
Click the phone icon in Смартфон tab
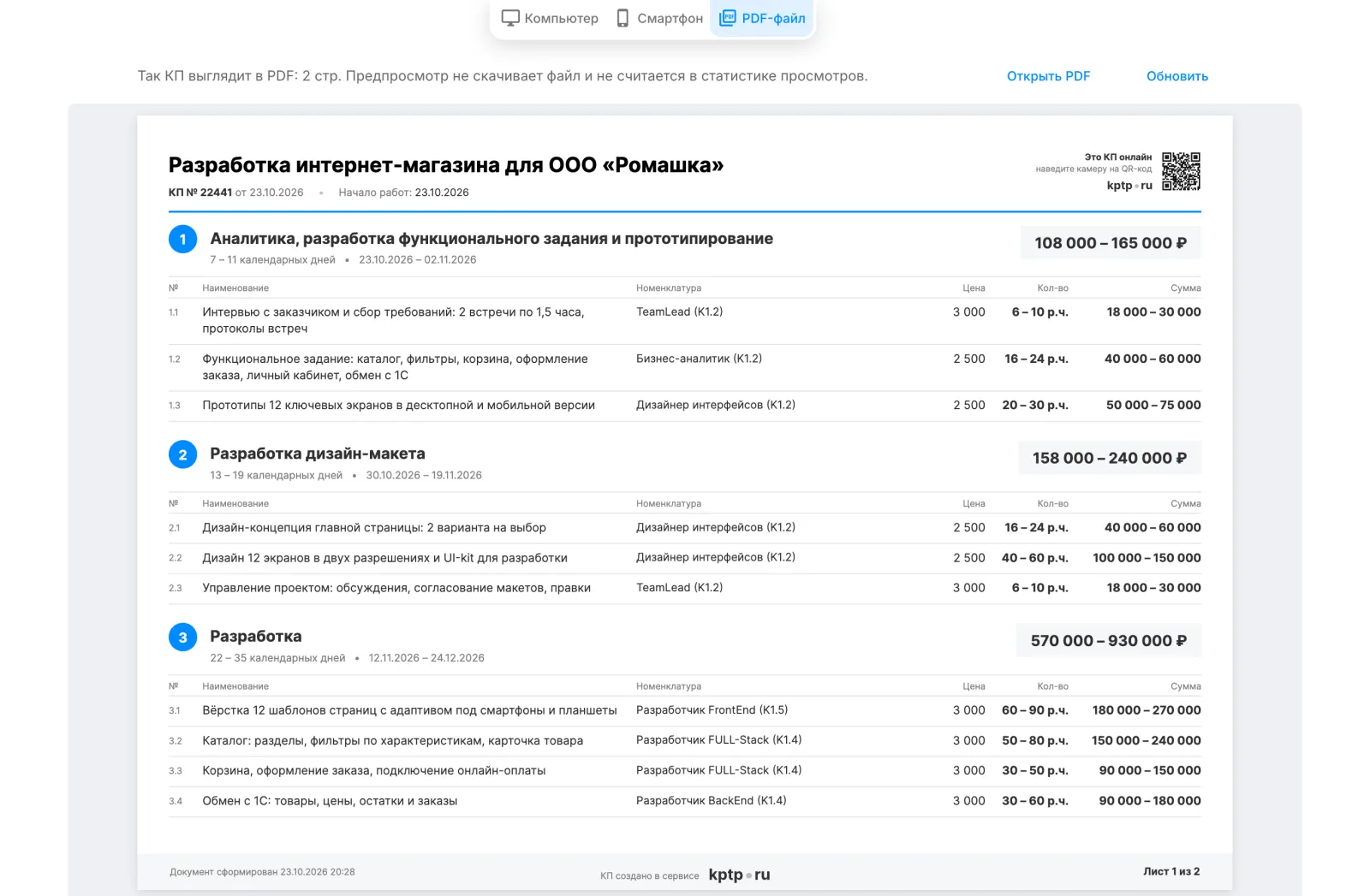(x=622, y=18)
